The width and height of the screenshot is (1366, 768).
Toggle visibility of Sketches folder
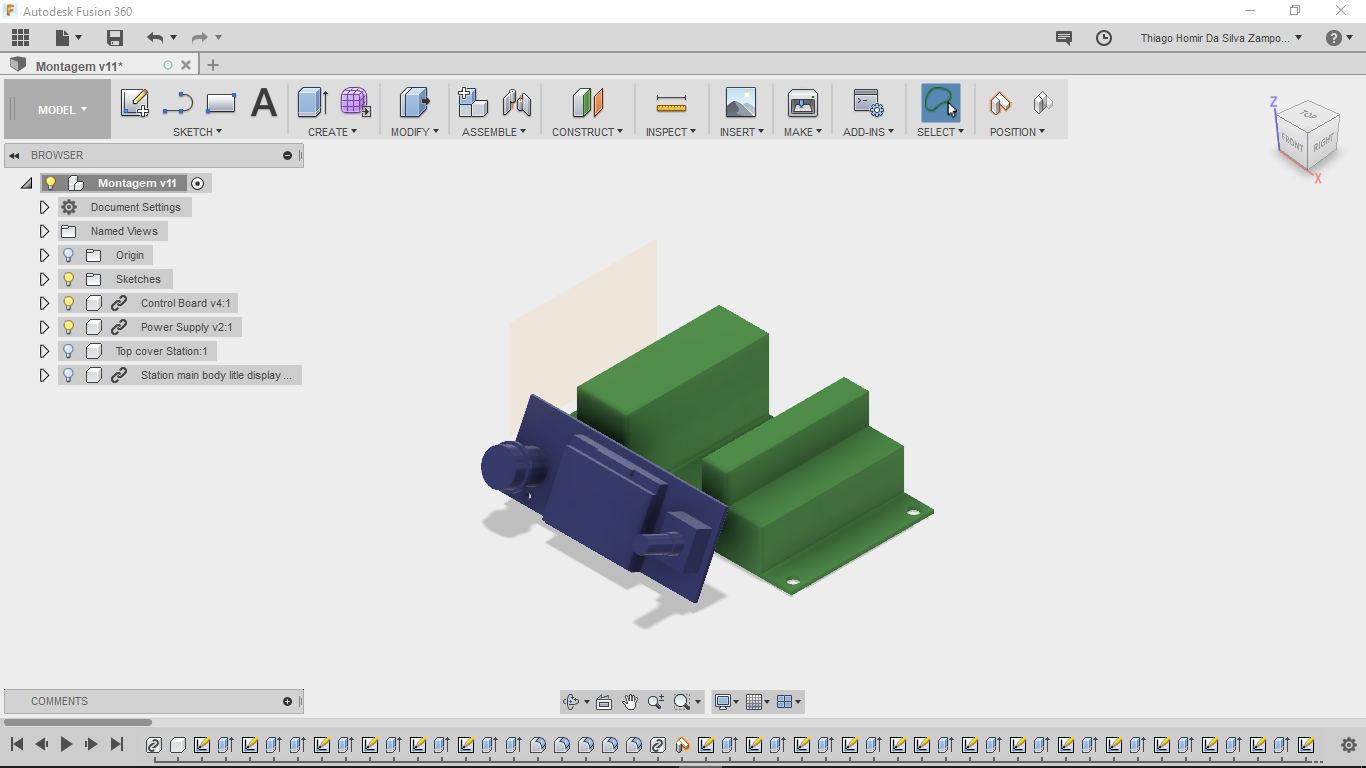click(x=68, y=279)
